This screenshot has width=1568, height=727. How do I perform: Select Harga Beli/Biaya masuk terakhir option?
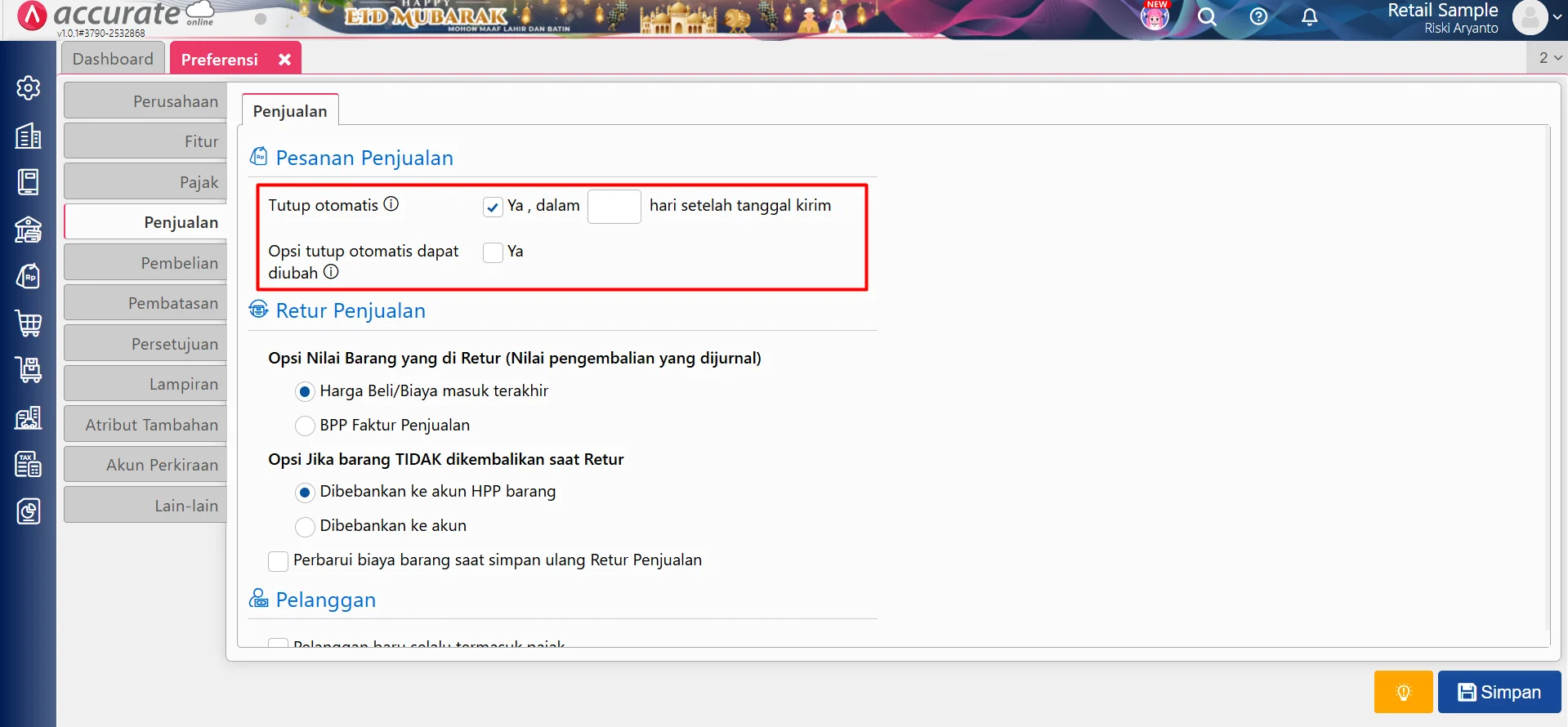click(x=305, y=392)
